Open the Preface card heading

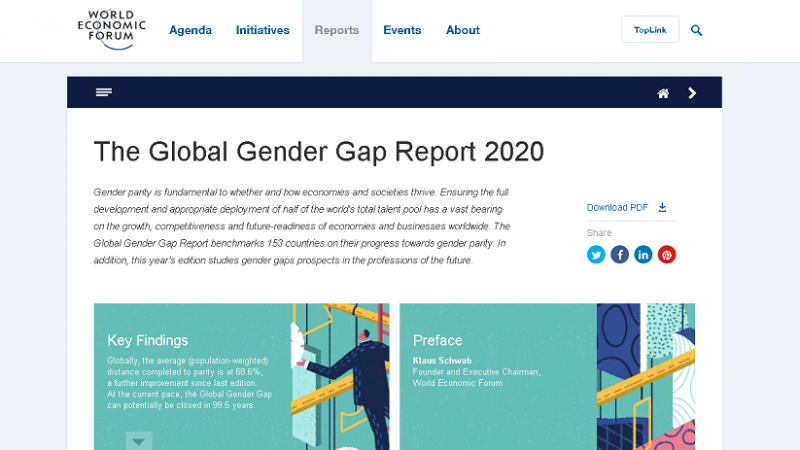(437, 340)
